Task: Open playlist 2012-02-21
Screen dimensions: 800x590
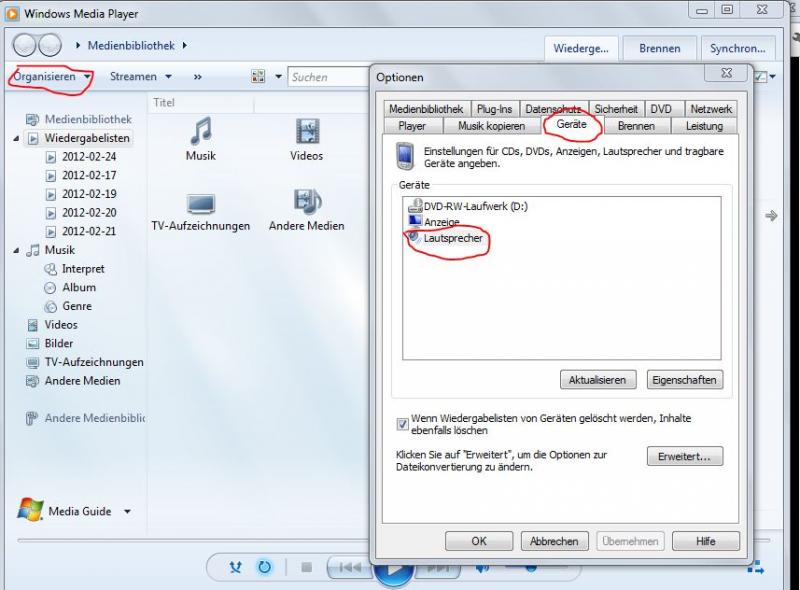Action: click(81, 232)
